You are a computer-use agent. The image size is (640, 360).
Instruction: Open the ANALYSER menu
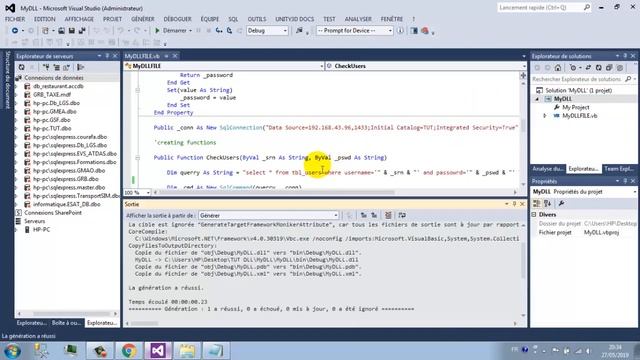pyautogui.click(x=358, y=19)
